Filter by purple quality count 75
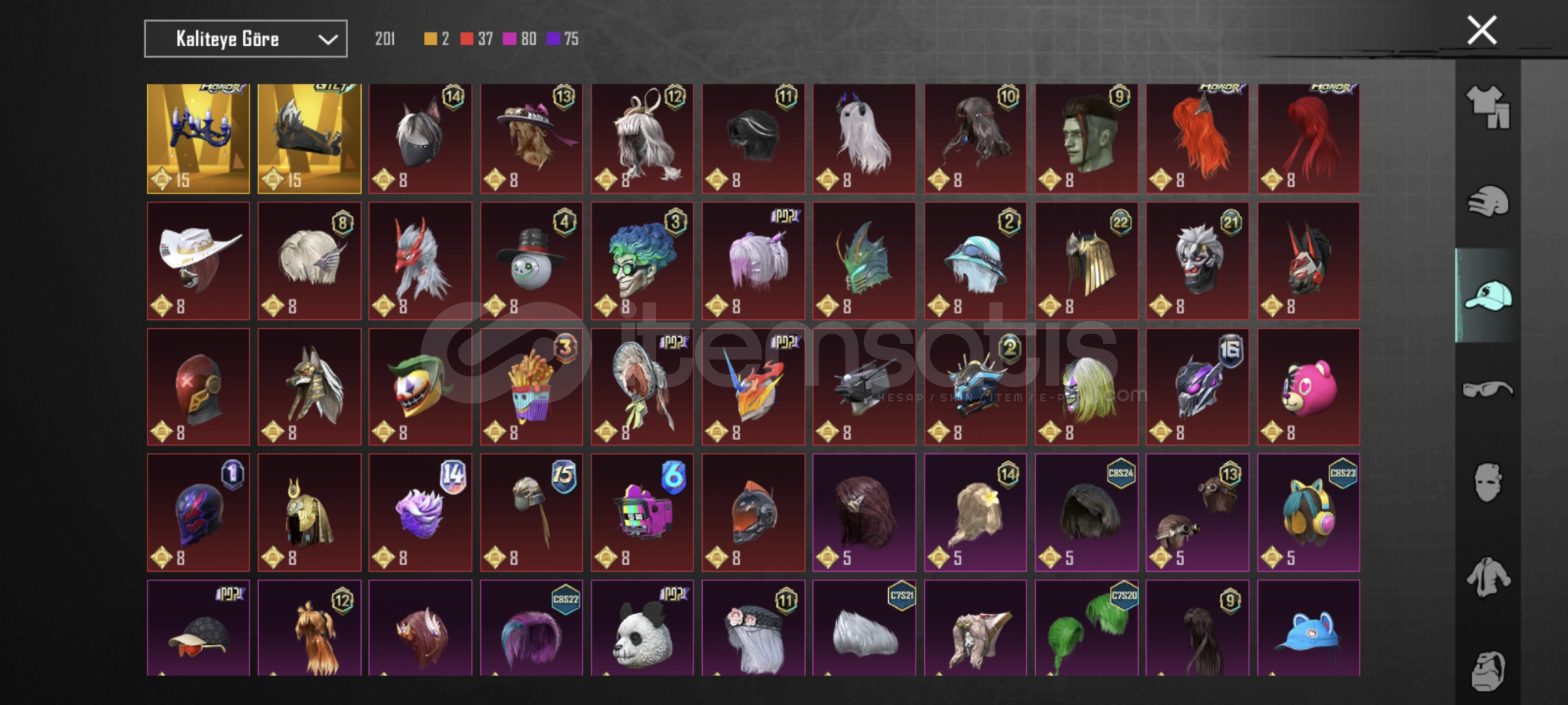This screenshot has height=705, width=1568. tap(563, 39)
